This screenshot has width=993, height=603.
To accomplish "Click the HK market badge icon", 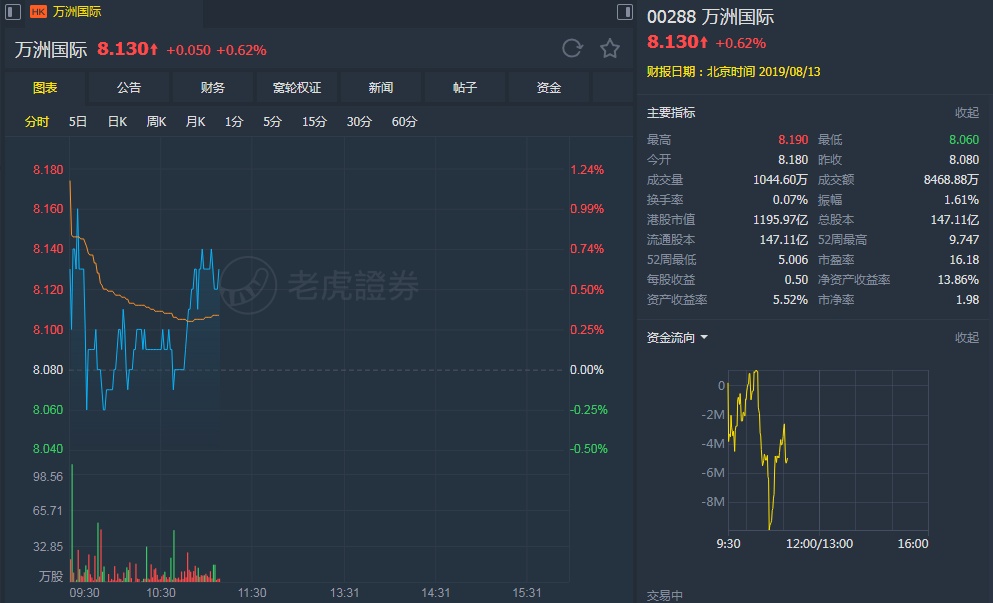I will coord(38,12).
